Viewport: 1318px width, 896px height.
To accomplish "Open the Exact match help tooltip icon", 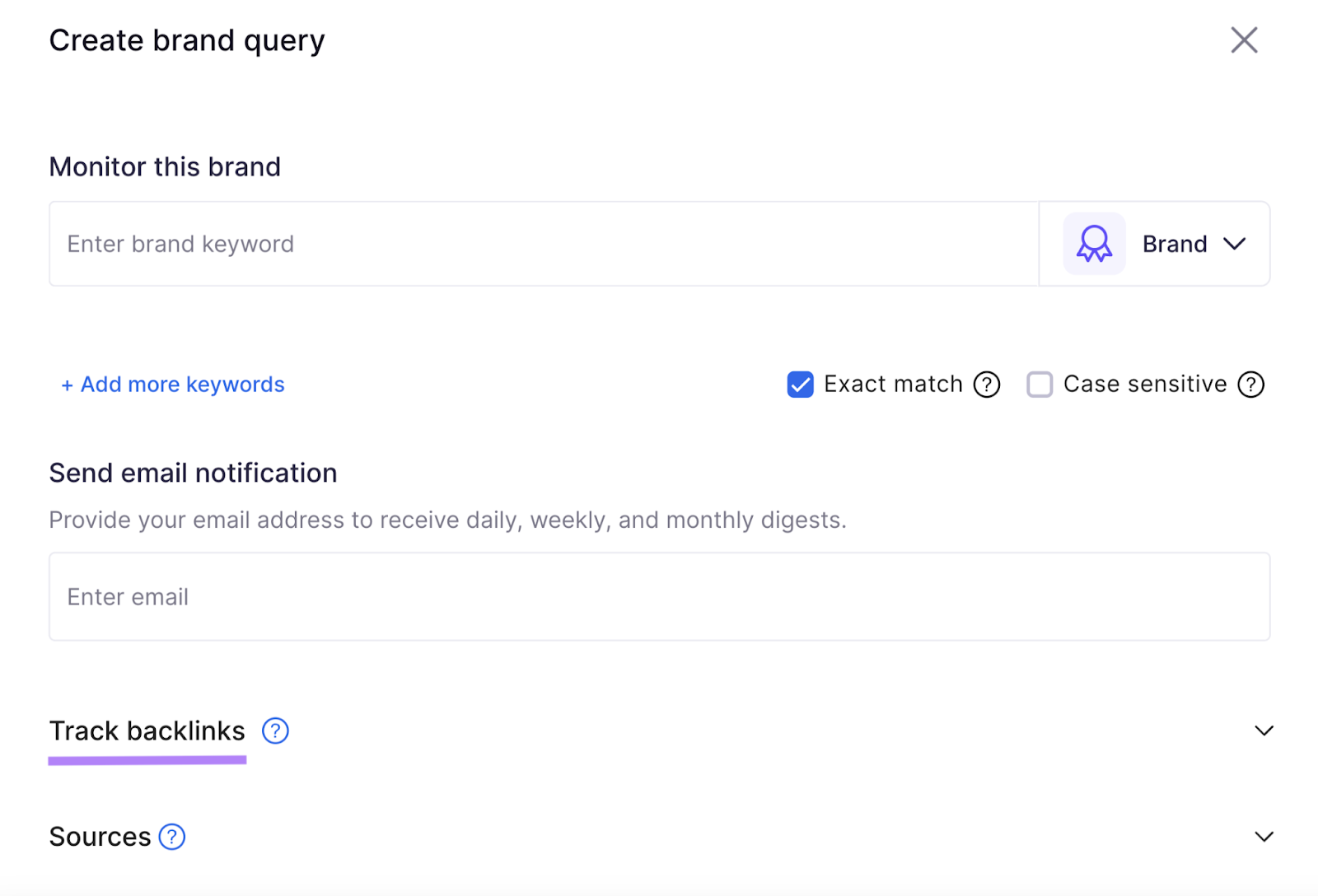I will pos(986,384).
